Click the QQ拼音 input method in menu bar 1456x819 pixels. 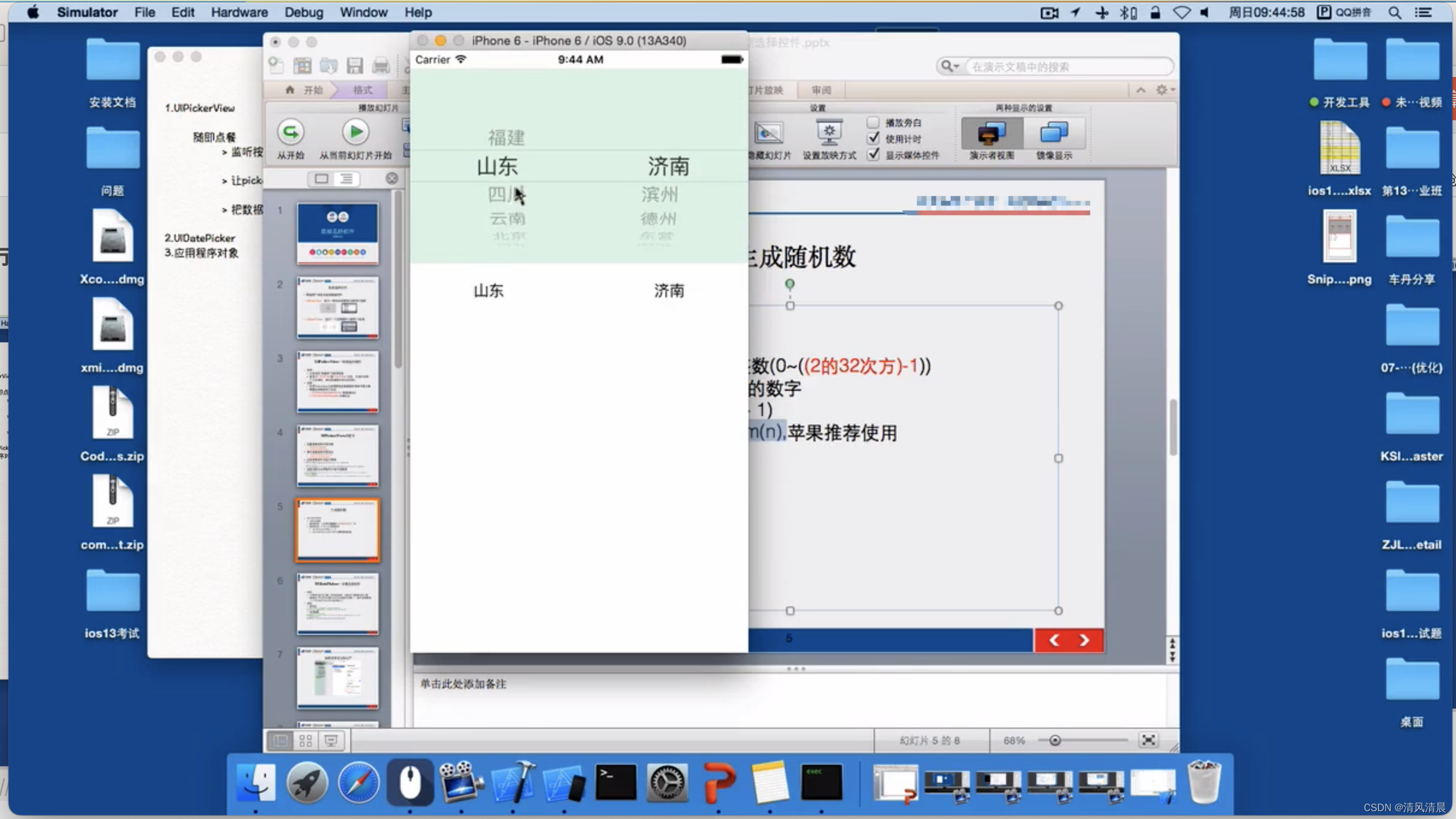coord(1344,12)
